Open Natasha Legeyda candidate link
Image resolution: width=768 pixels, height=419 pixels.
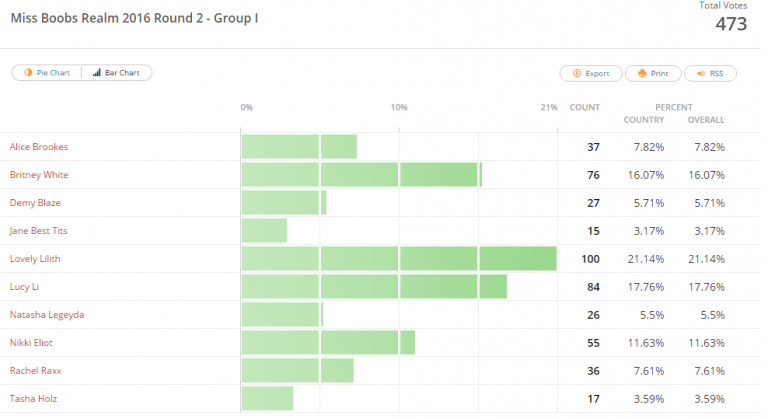click(47, 315)
